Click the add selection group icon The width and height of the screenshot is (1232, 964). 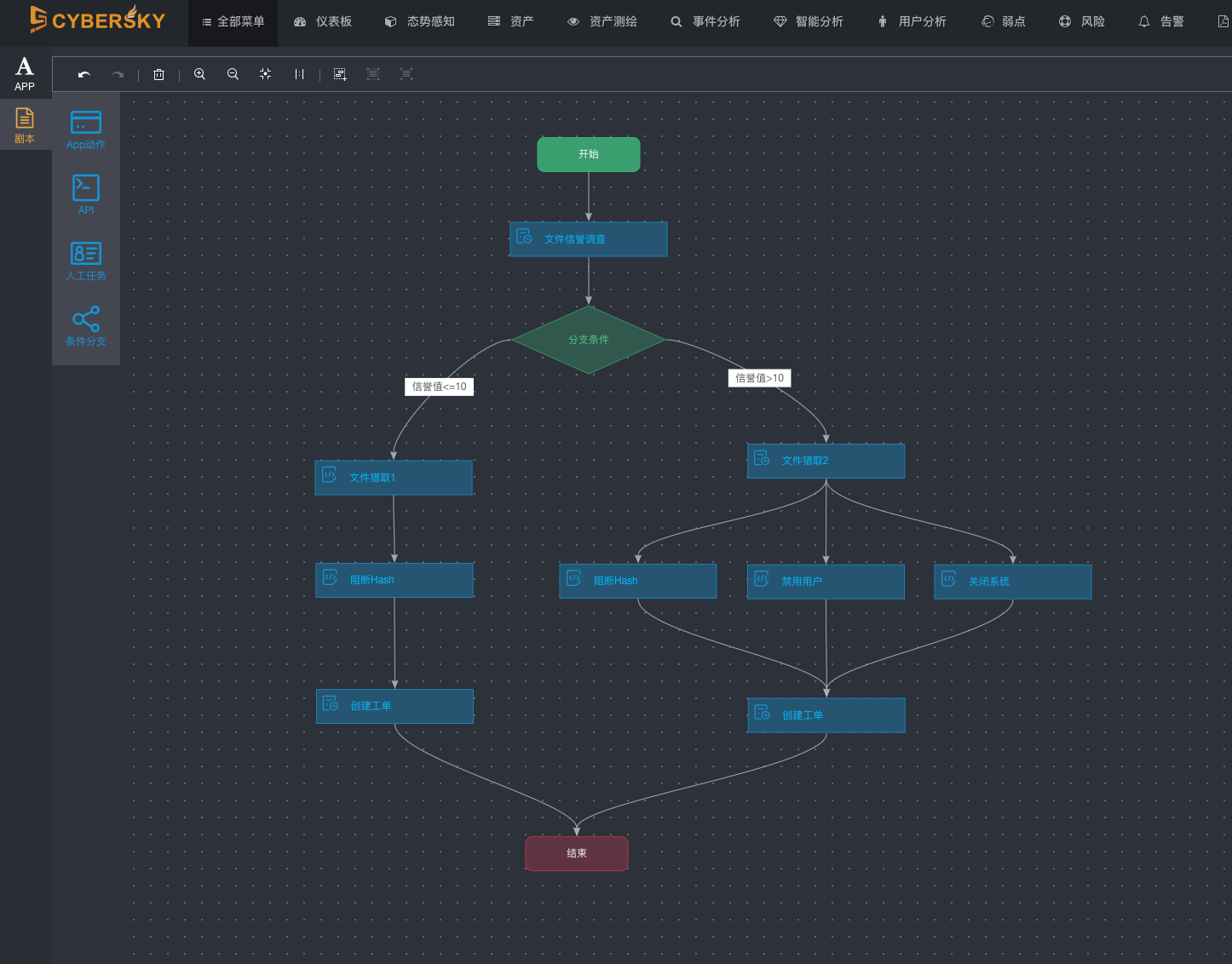340,75
